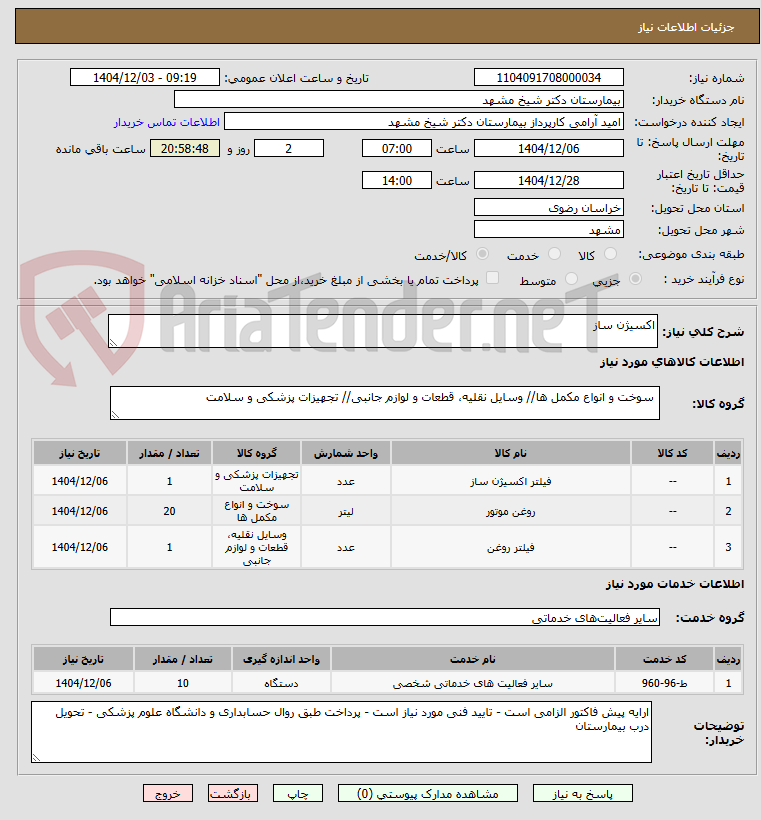Click quantity cell showing 20
The height and width of the screenshot is (820, 761).
click(x=169, y=511)
